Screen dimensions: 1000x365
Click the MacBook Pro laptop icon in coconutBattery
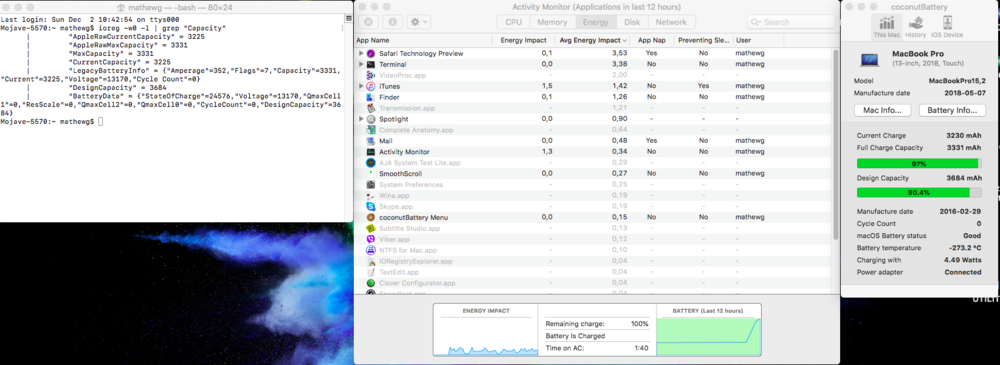coord(869,60)
